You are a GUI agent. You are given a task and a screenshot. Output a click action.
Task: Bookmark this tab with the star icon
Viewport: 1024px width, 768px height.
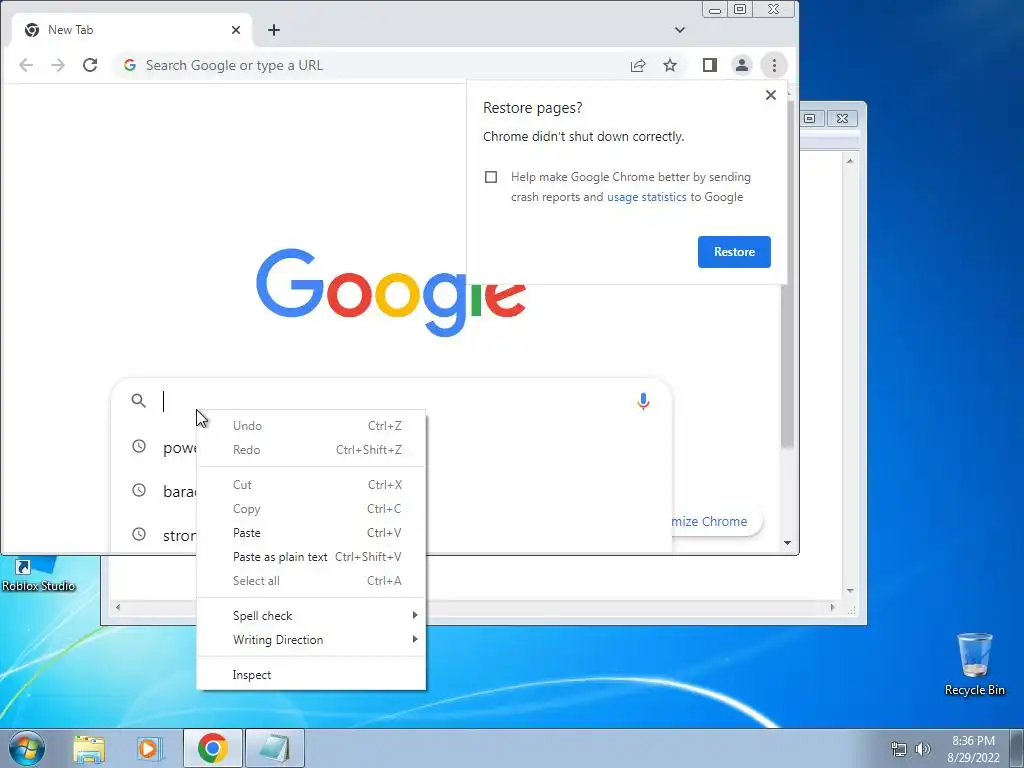point(670,65)
